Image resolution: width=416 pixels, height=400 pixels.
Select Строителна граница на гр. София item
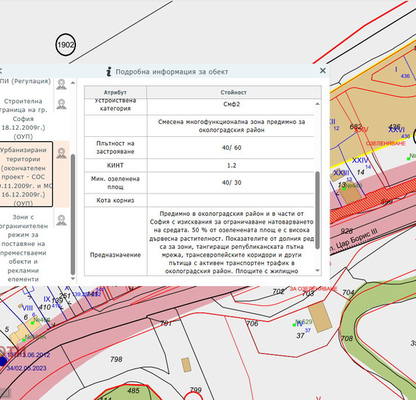24,119
